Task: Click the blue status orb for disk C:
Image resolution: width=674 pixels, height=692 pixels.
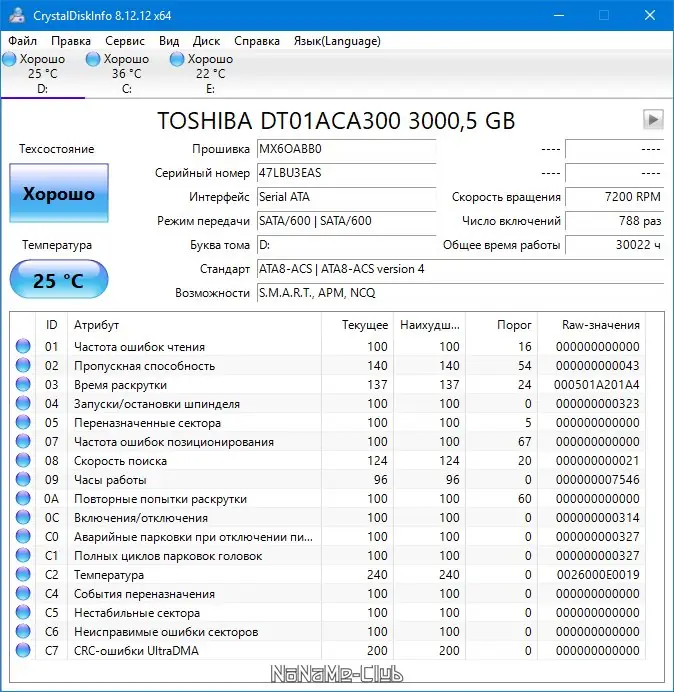Action: pyautogui.click(x=93, y=59)
